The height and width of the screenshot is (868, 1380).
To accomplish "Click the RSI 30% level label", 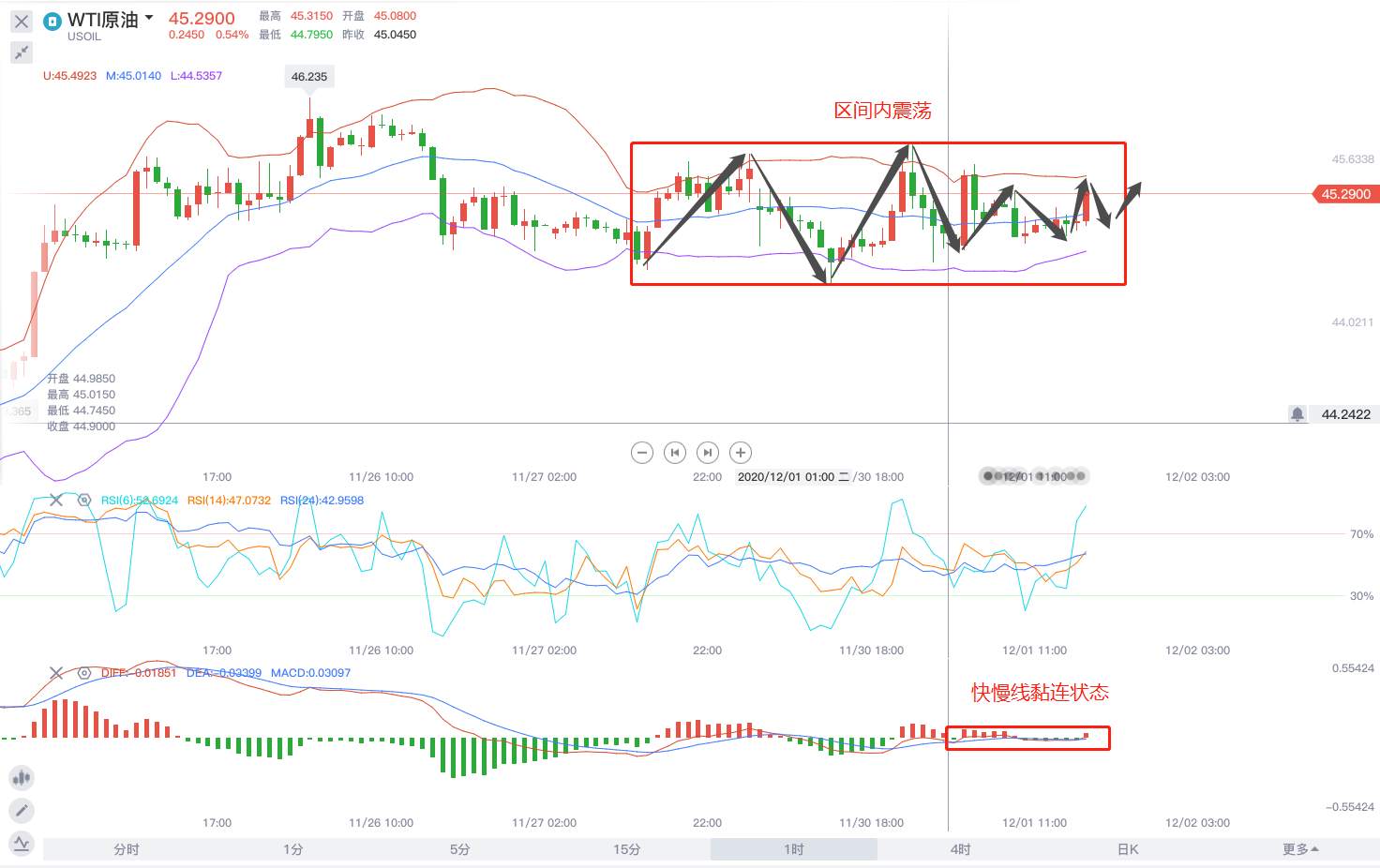I will (1361, 596).
